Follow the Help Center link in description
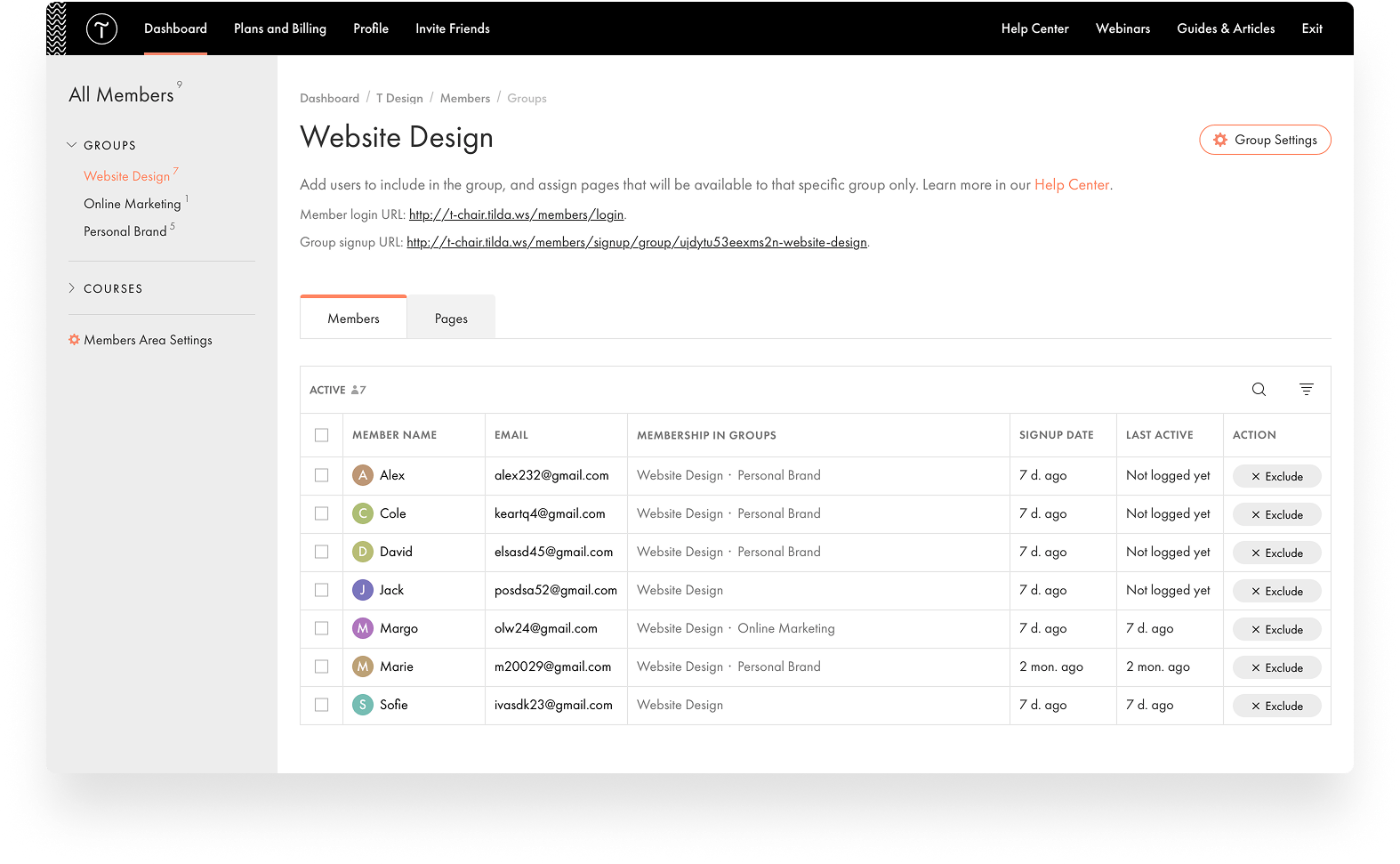 [x=1071, y=185]
